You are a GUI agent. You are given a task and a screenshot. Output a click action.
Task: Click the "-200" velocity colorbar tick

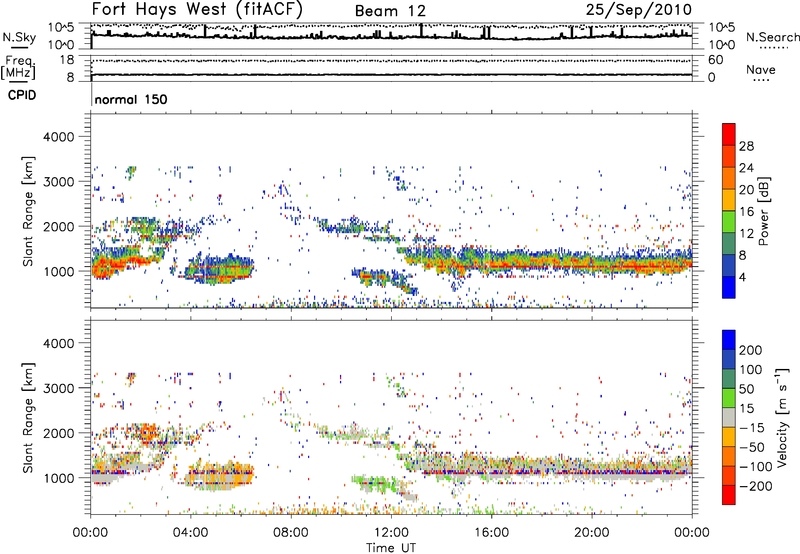[755, 486]
